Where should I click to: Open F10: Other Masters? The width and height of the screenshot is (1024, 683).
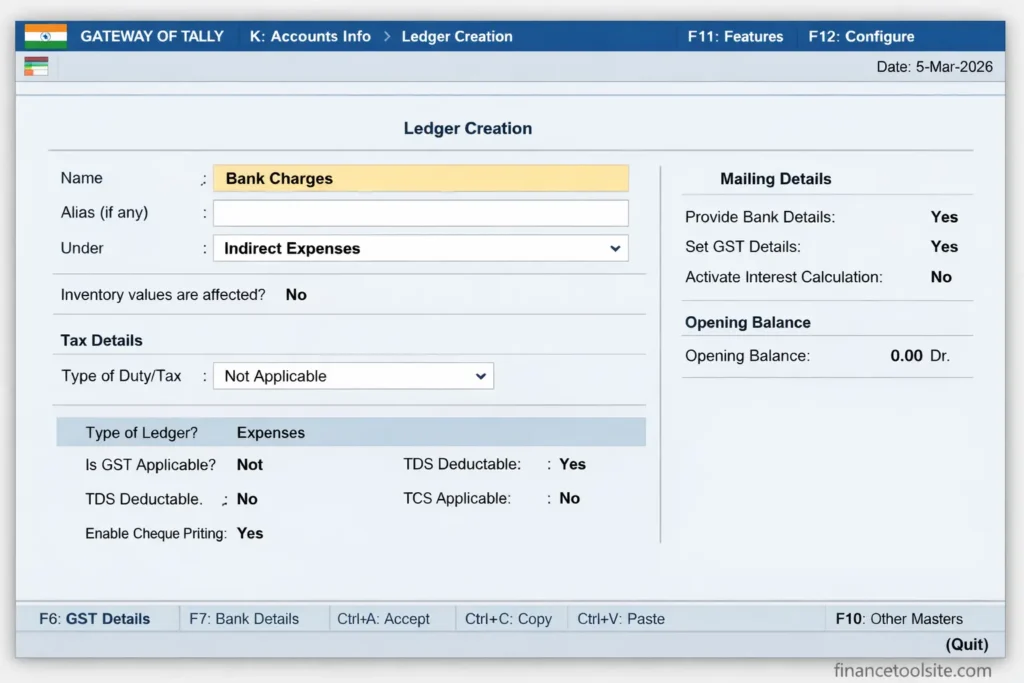click(899, 618)
